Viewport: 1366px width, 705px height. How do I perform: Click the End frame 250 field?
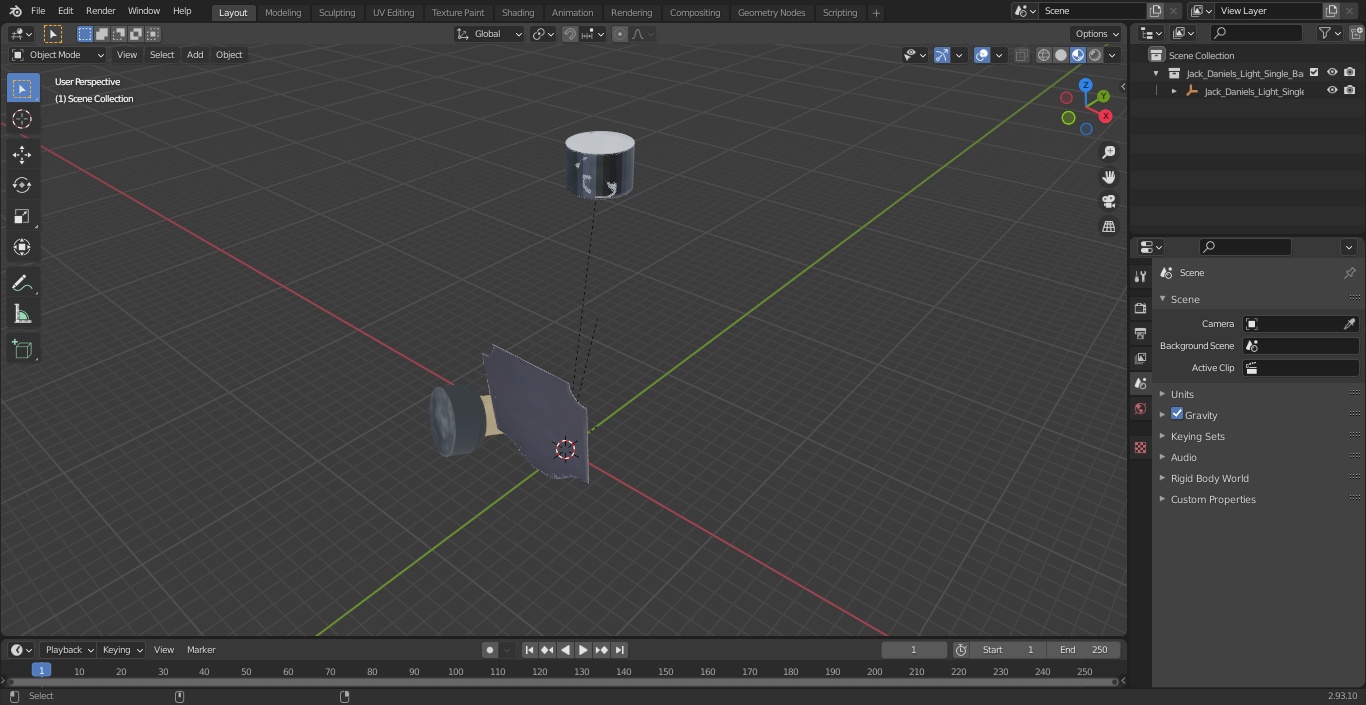tap(1084, 650)
